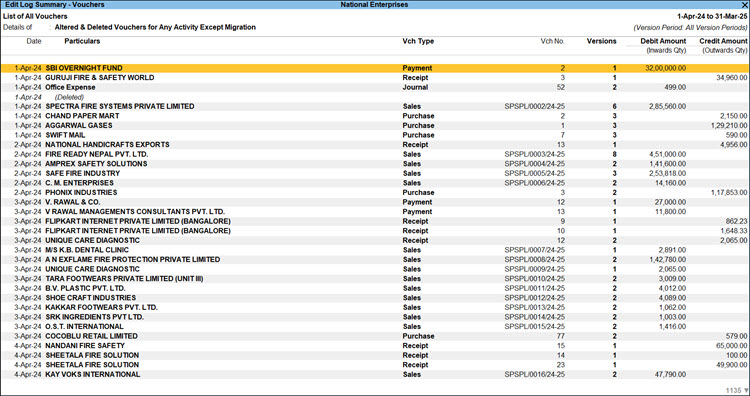Image resolution: width=750 pixels, height=396 pixels.
Task: Select AMPREX SAFETY SOLUTIONS sales voucher
Action: coord(375,164)
